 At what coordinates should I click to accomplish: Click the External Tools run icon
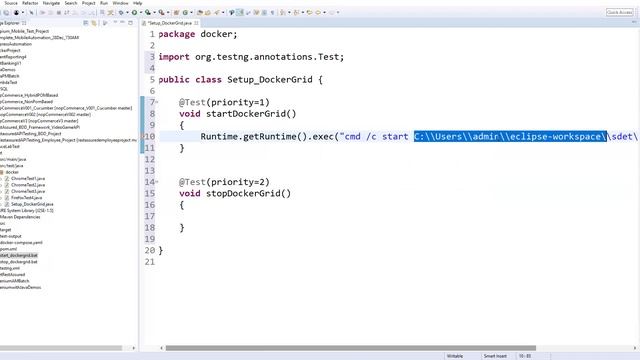[x=162, y=13]
